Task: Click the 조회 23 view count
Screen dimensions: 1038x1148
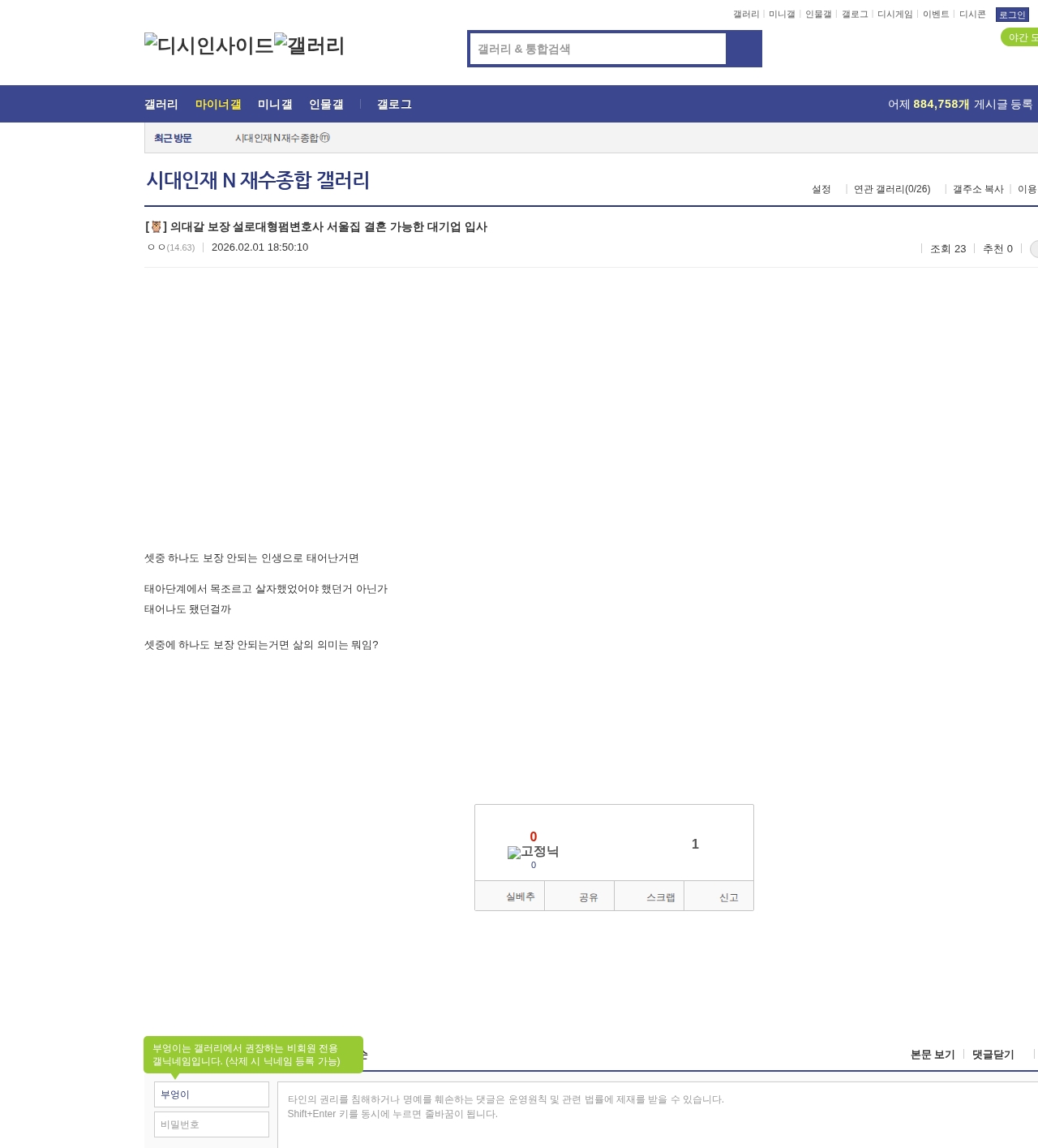Action: point(948,249)
